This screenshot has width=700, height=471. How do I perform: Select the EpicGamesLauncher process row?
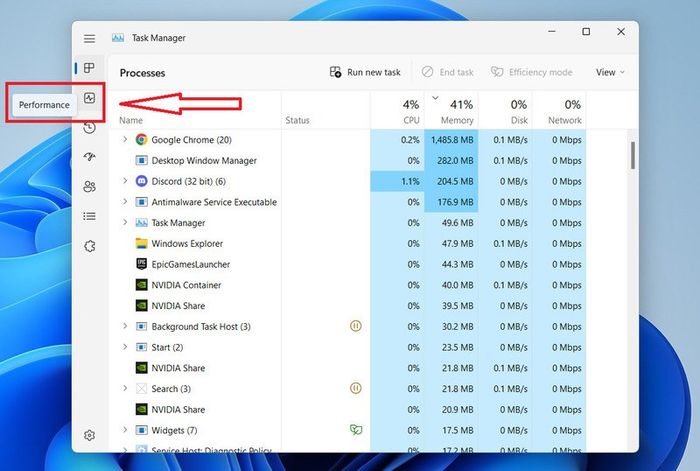[348, 264]
